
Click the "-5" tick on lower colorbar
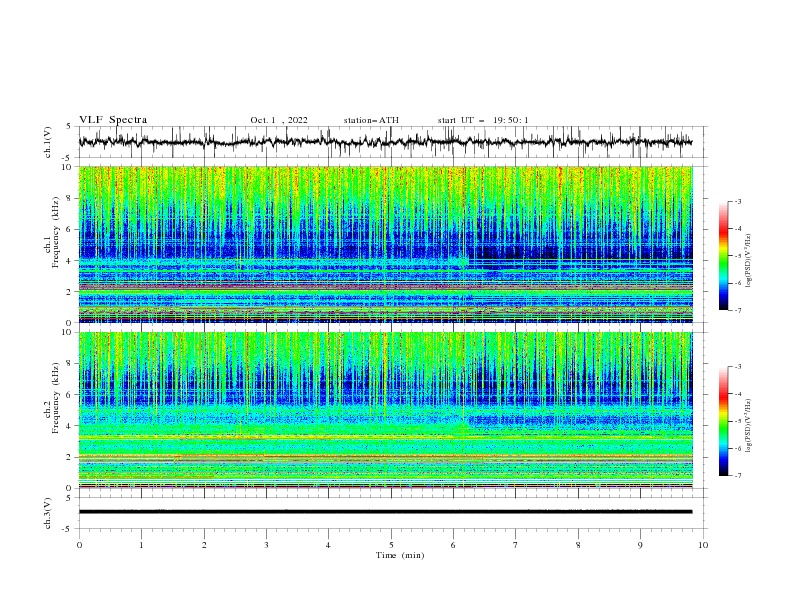(x=738, y=421)
